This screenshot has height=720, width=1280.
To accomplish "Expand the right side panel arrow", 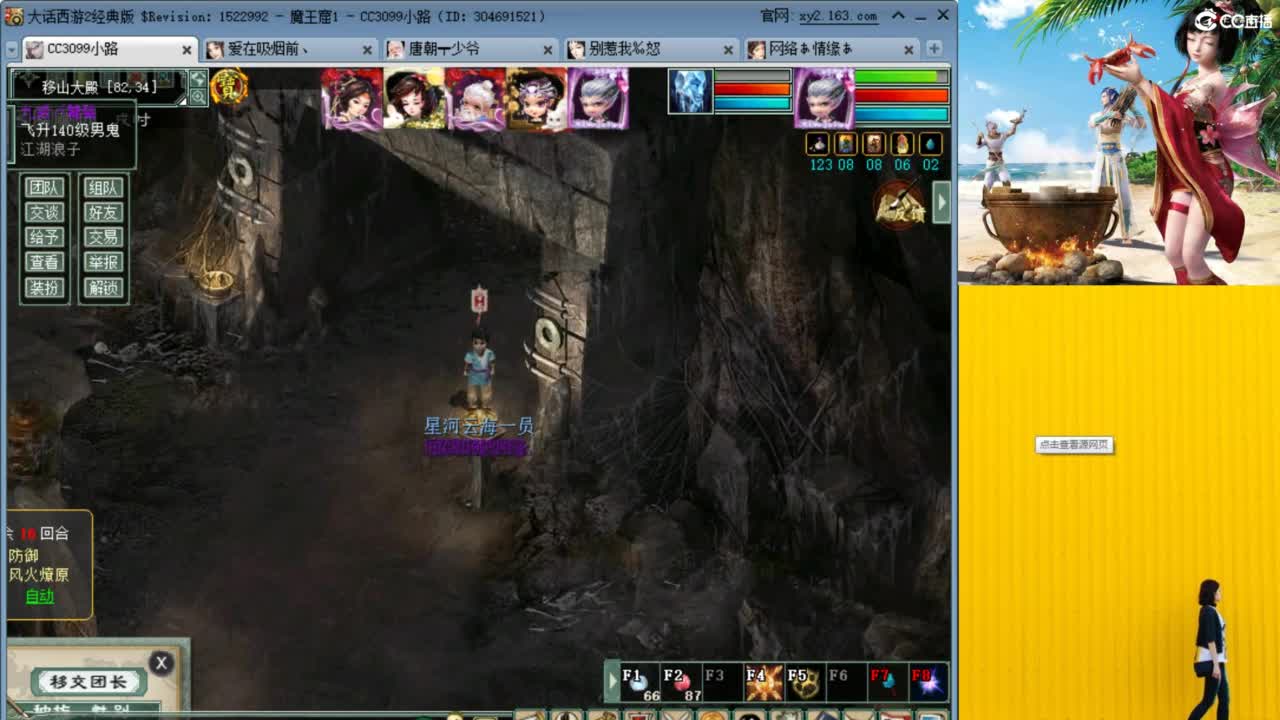I will tap(941, 202).
